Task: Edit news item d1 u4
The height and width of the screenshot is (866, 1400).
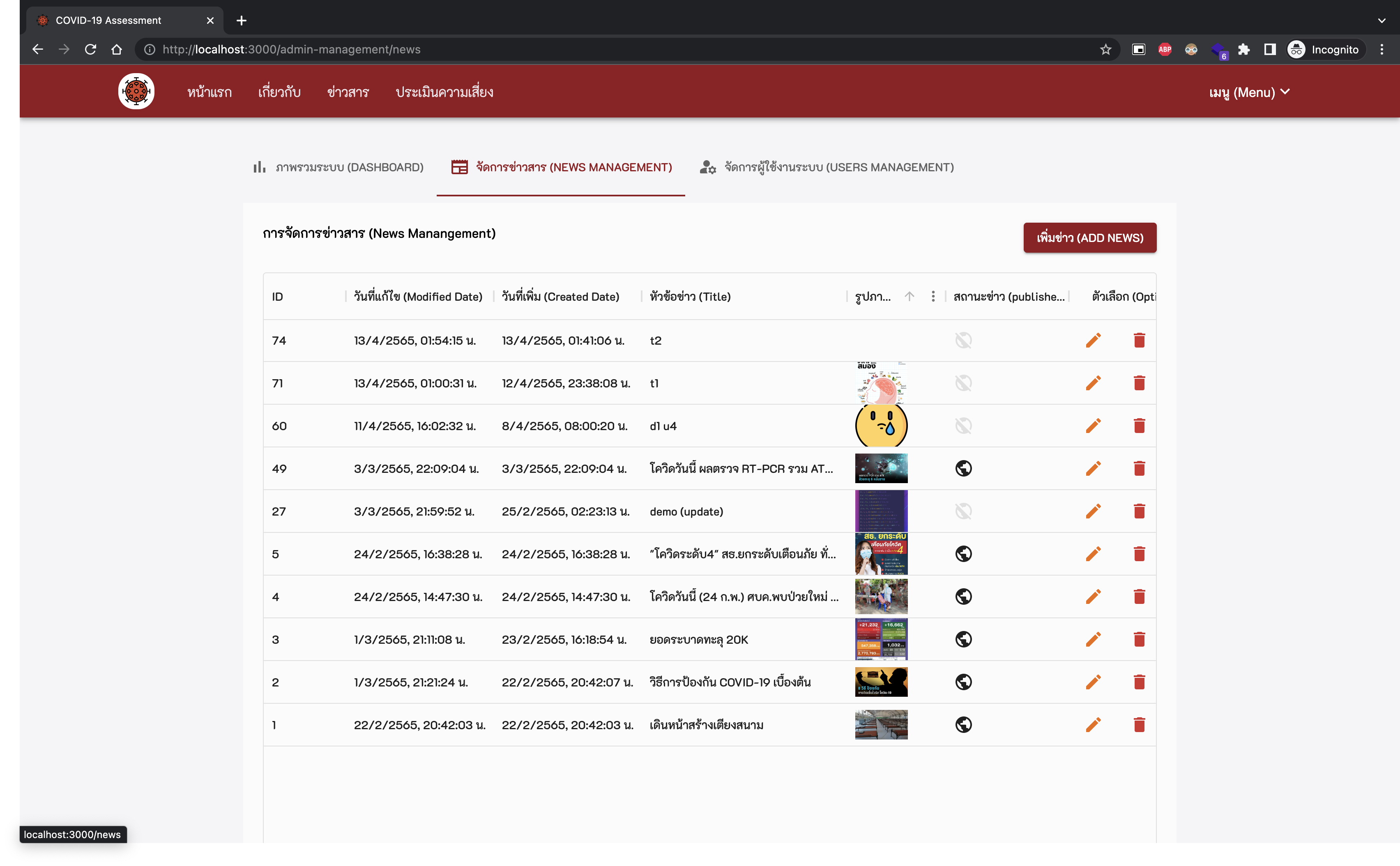Action: [1093, 426]
